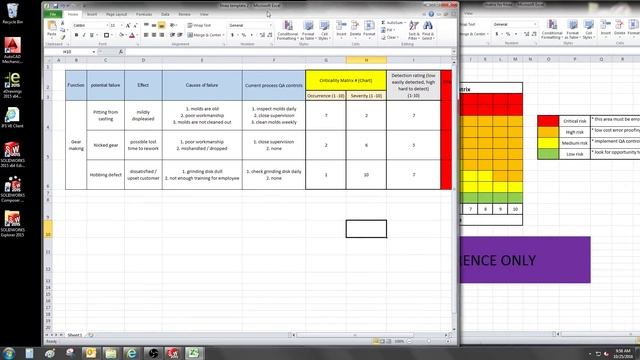The image size is (640, 360).
Task: Switch to the Review ribbon tab
Action: [184, 14]
